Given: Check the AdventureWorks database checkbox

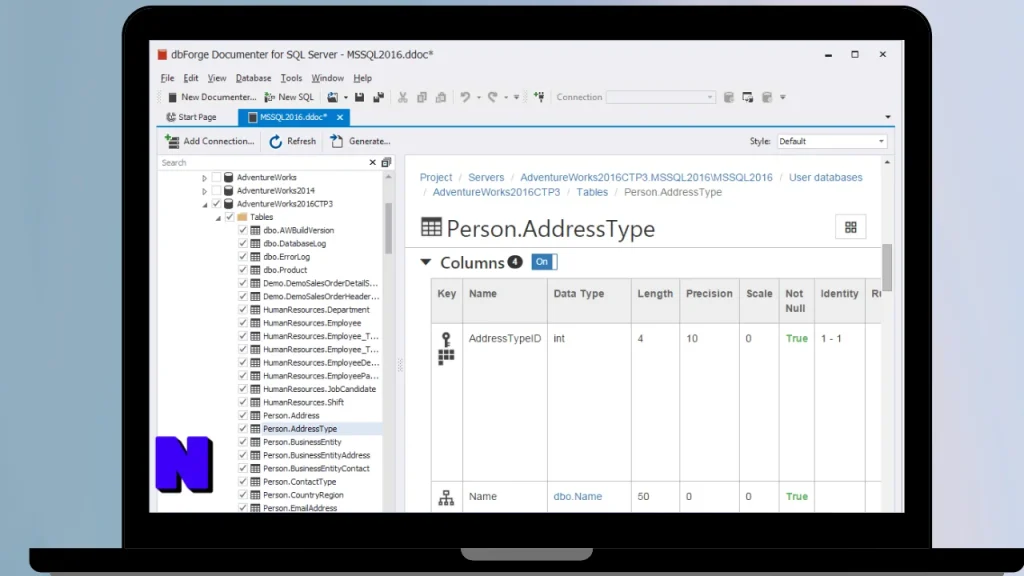Looking at the screenshot, I should (216, 178).
